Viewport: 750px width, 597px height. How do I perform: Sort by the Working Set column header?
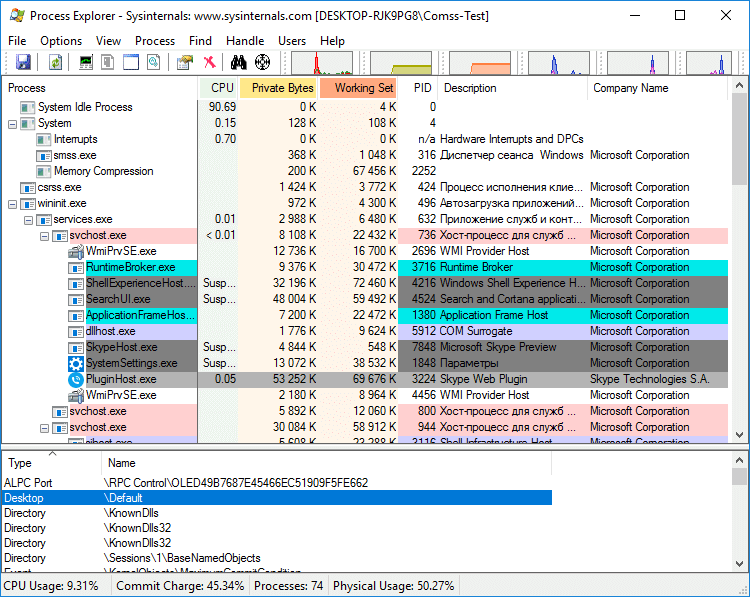coord(358,88)
